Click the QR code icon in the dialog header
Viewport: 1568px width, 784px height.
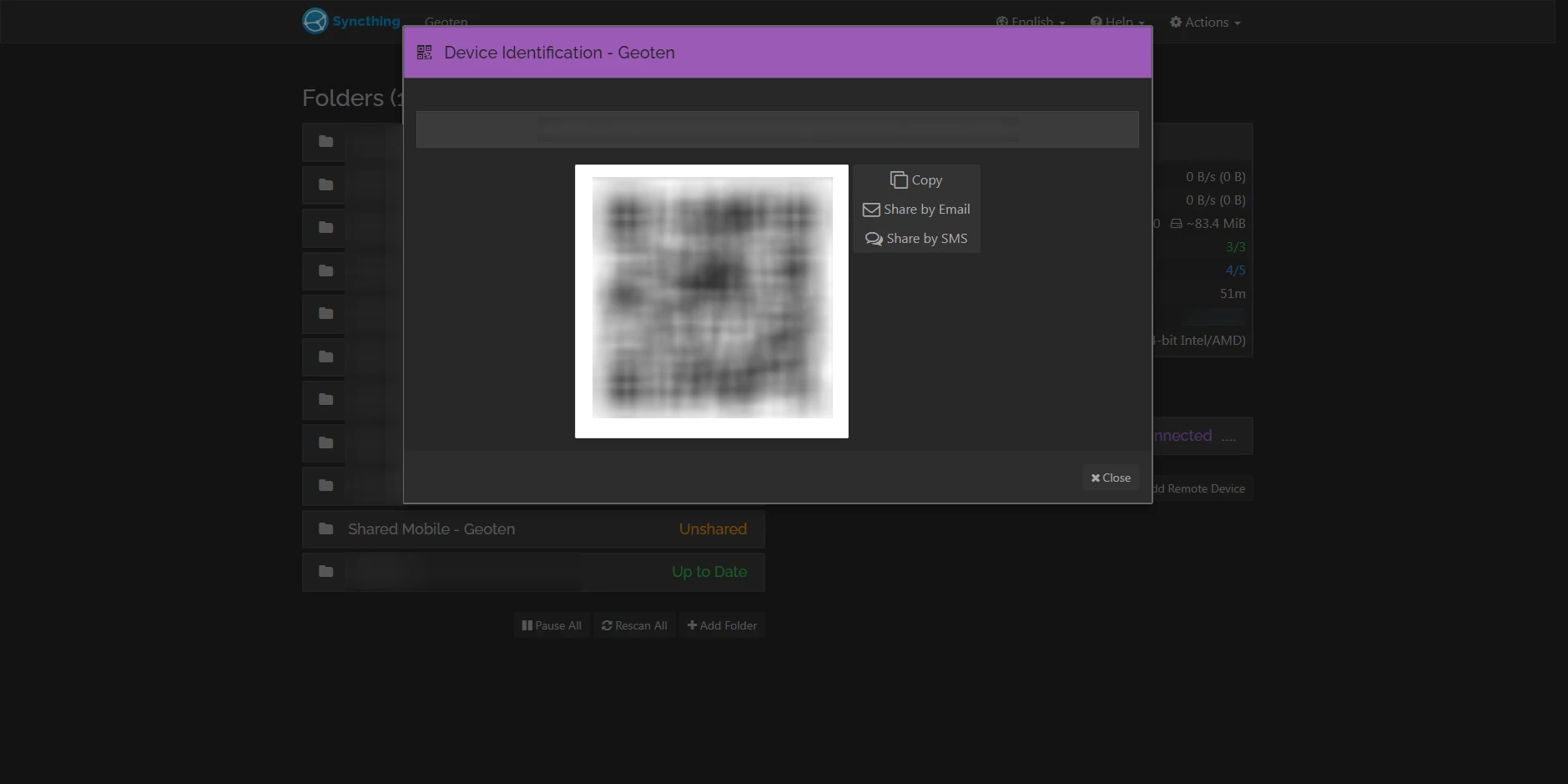425,52
